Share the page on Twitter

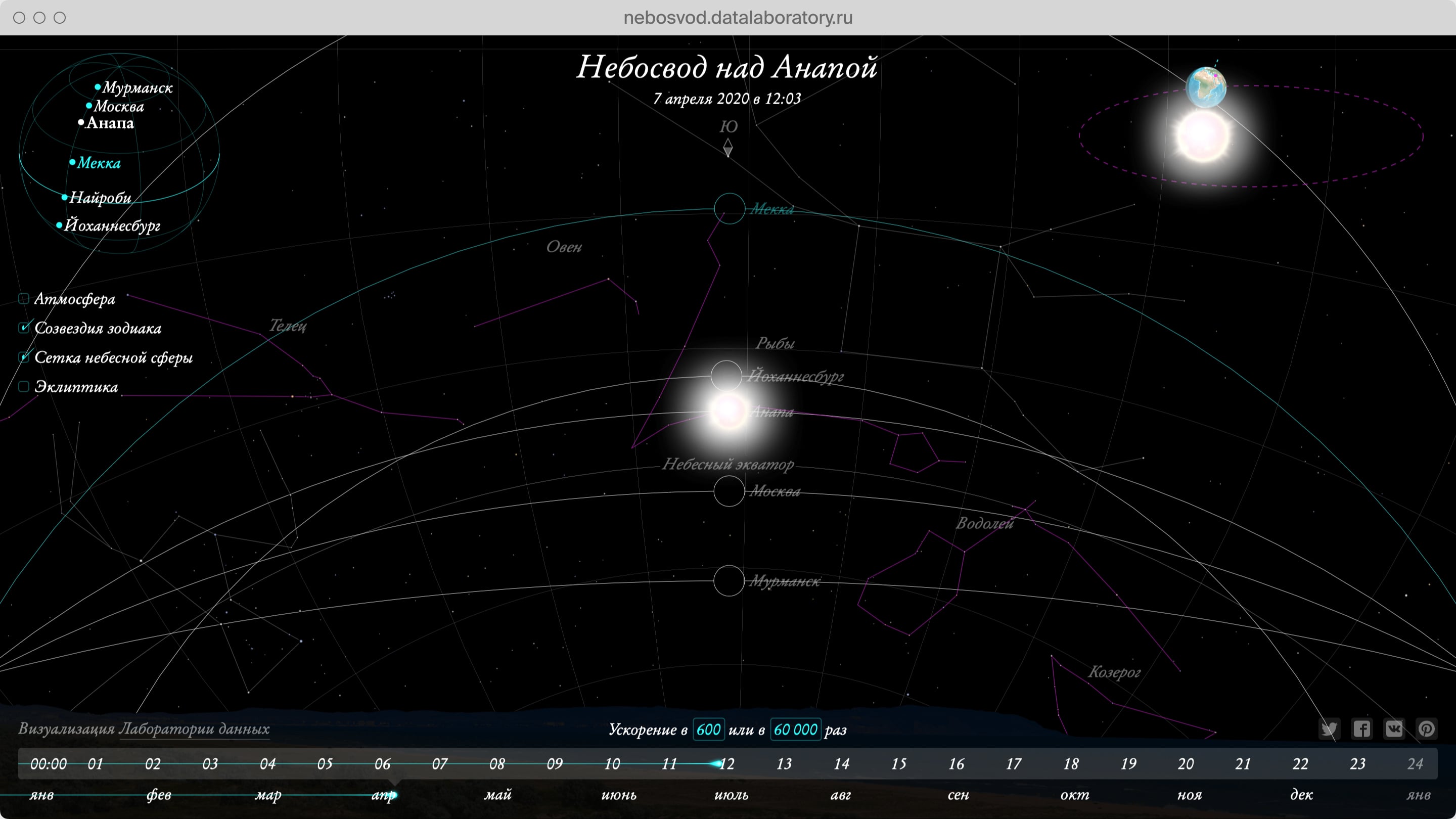click(x=1329, y=729)
